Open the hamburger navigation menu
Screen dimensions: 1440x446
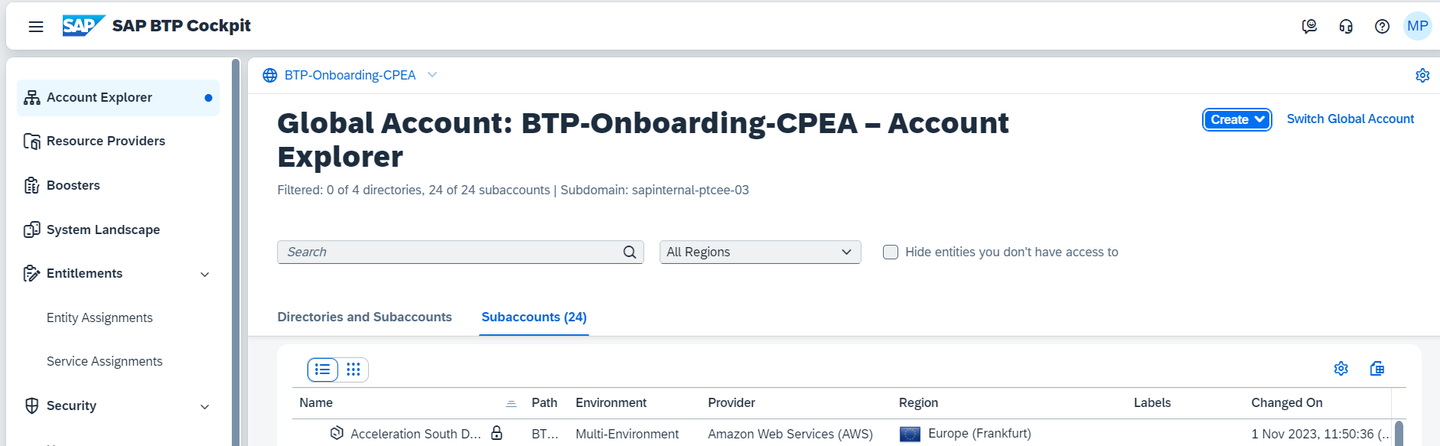tap(36, 27)
